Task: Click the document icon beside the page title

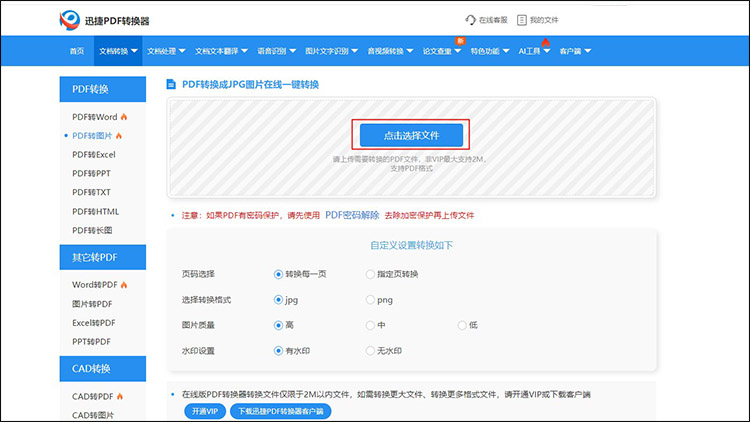Action: tap(171, 84)
